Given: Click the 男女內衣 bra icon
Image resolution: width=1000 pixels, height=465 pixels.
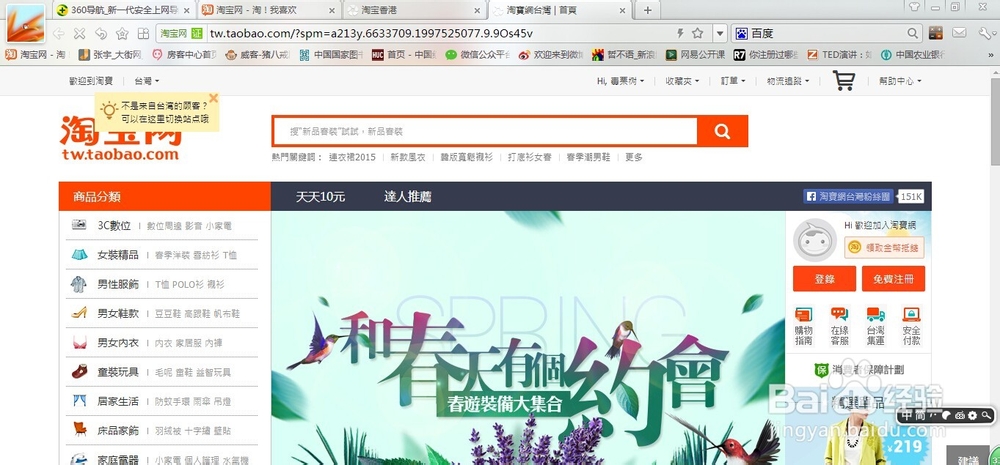Looking at the screenshot, I should point(79,343).
